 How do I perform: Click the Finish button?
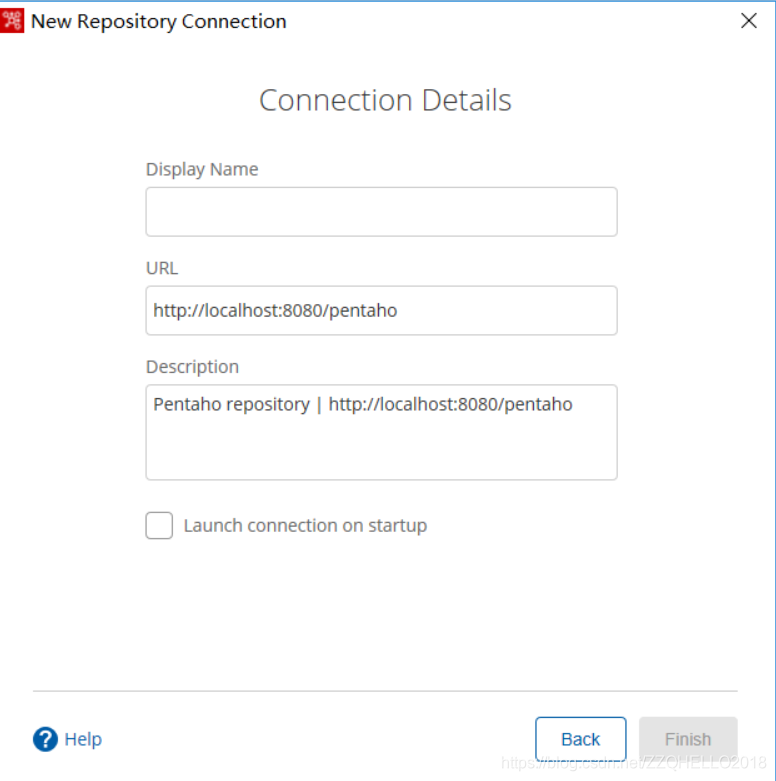click(x=688, y=739)
